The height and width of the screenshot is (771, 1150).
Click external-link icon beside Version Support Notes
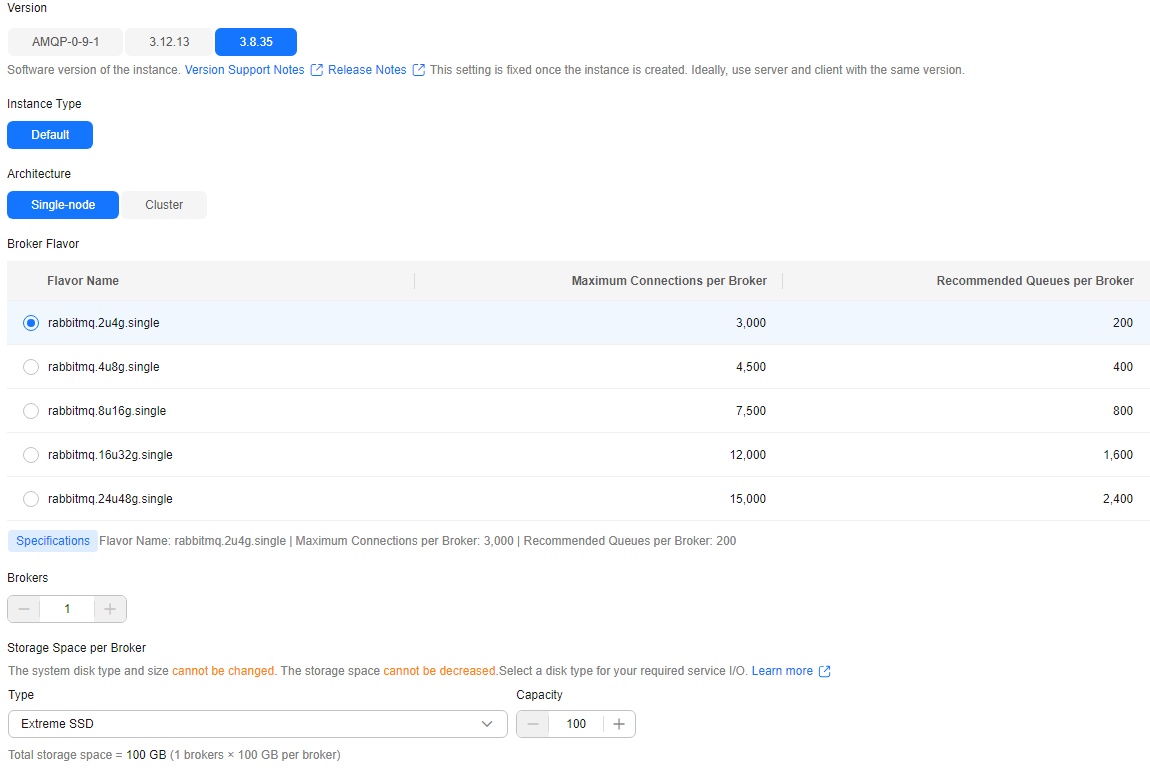(317, 70)
